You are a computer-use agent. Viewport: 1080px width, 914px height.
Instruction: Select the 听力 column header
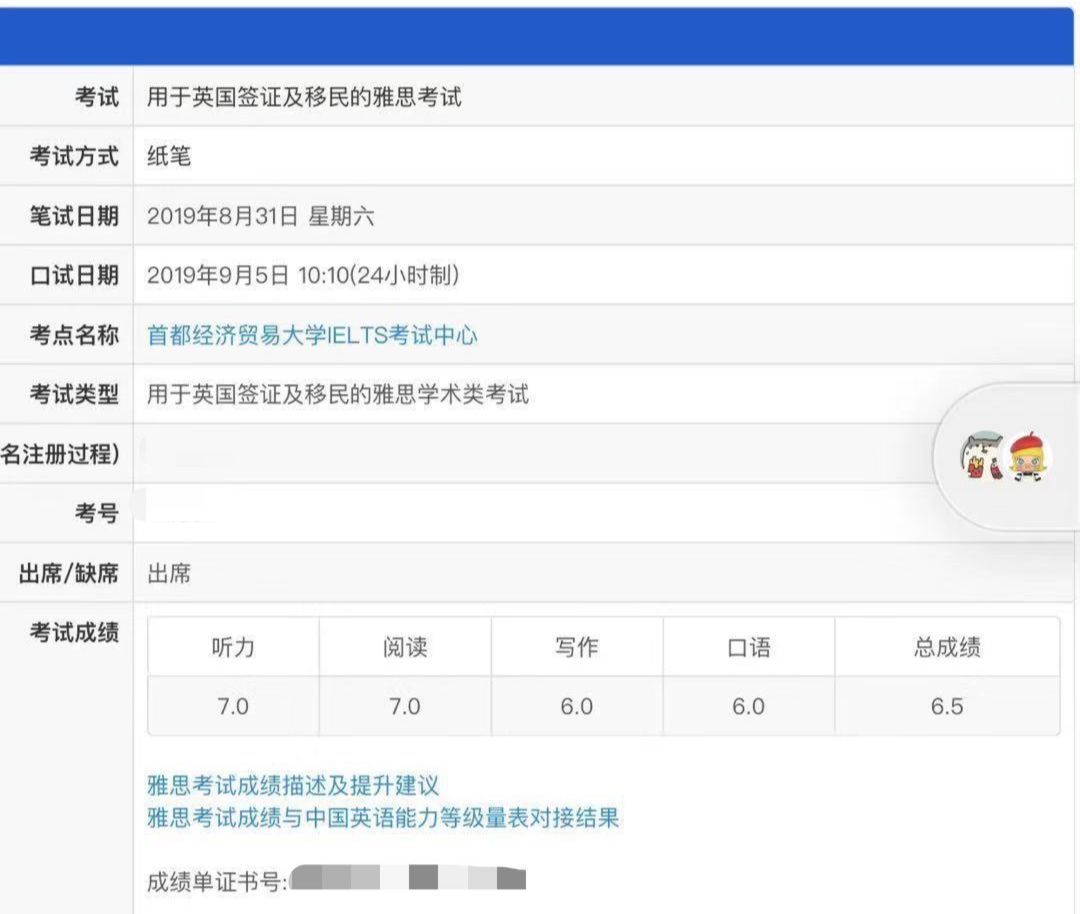(233, 648)
